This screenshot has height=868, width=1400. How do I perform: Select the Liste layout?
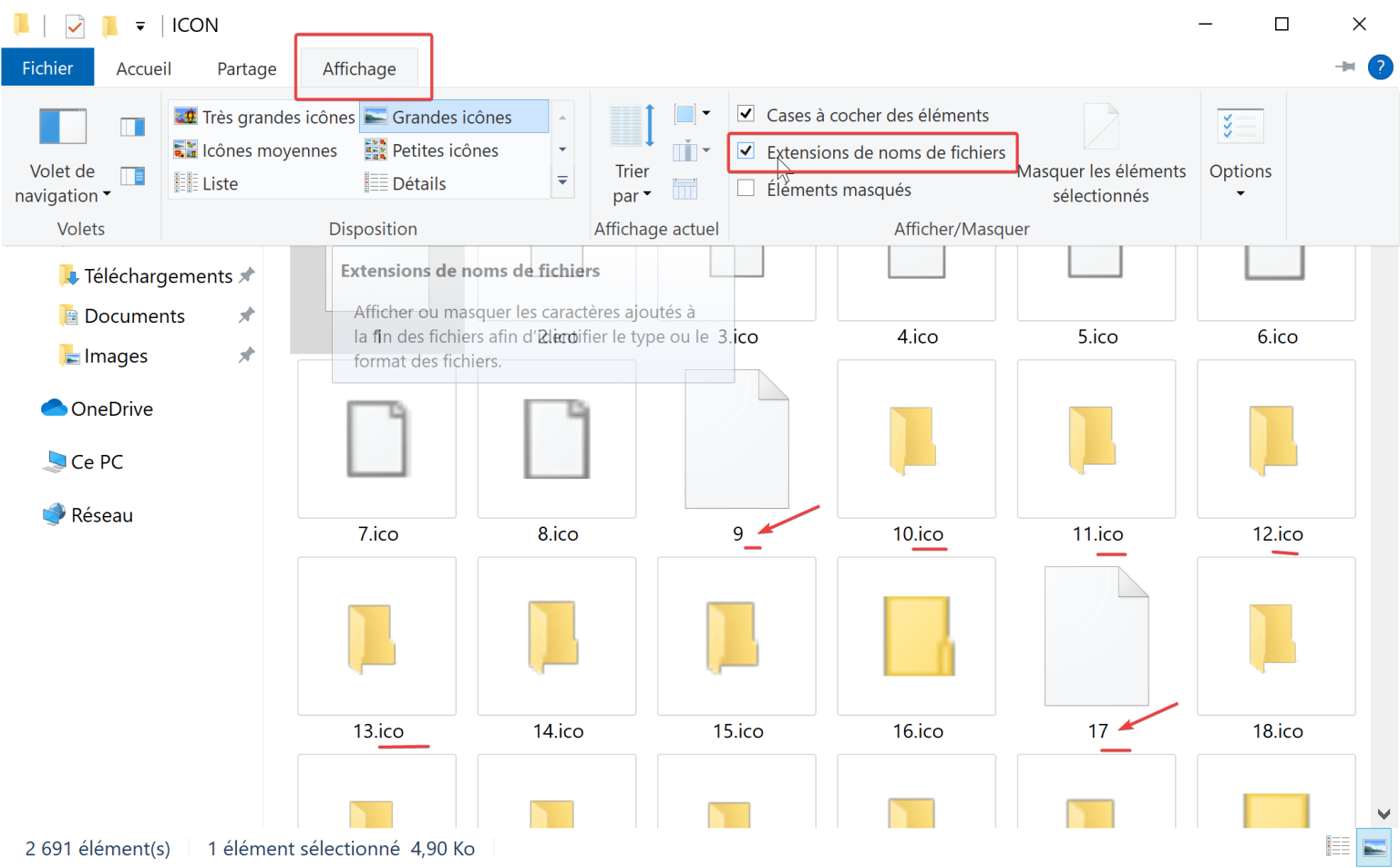pyautogui.click(x=211, y=182)
